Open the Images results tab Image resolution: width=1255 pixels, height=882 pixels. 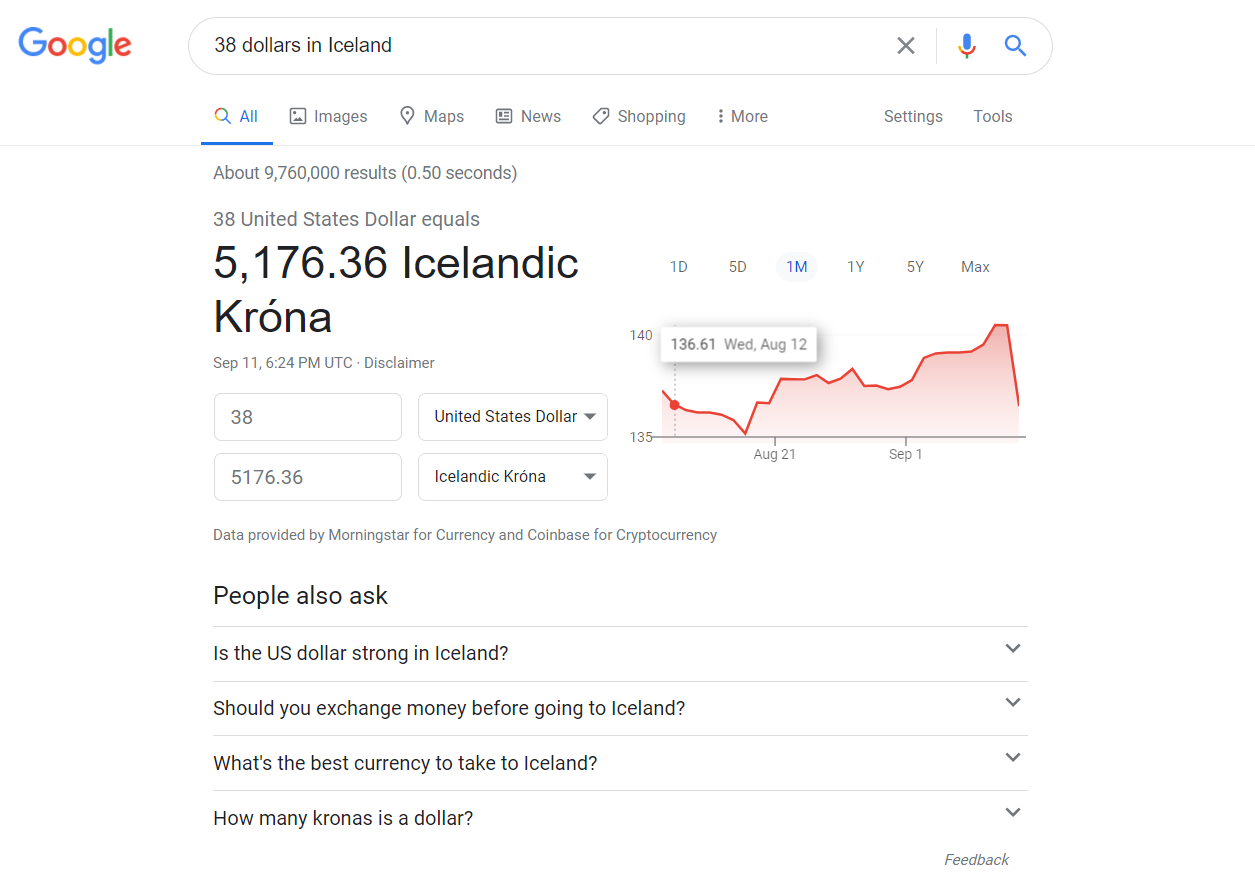click(328, 116)
